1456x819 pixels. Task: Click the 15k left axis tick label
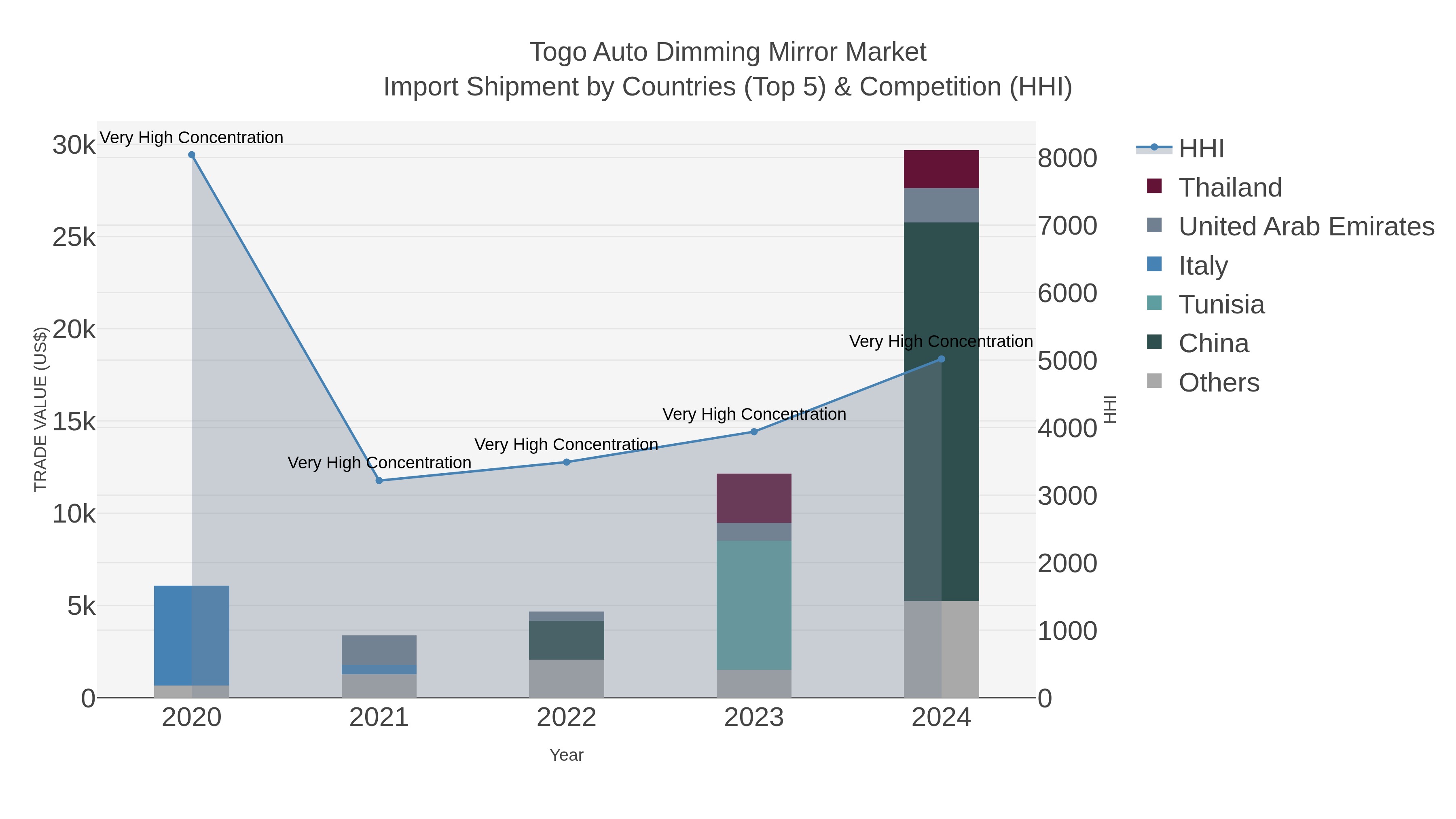point(74,422)
